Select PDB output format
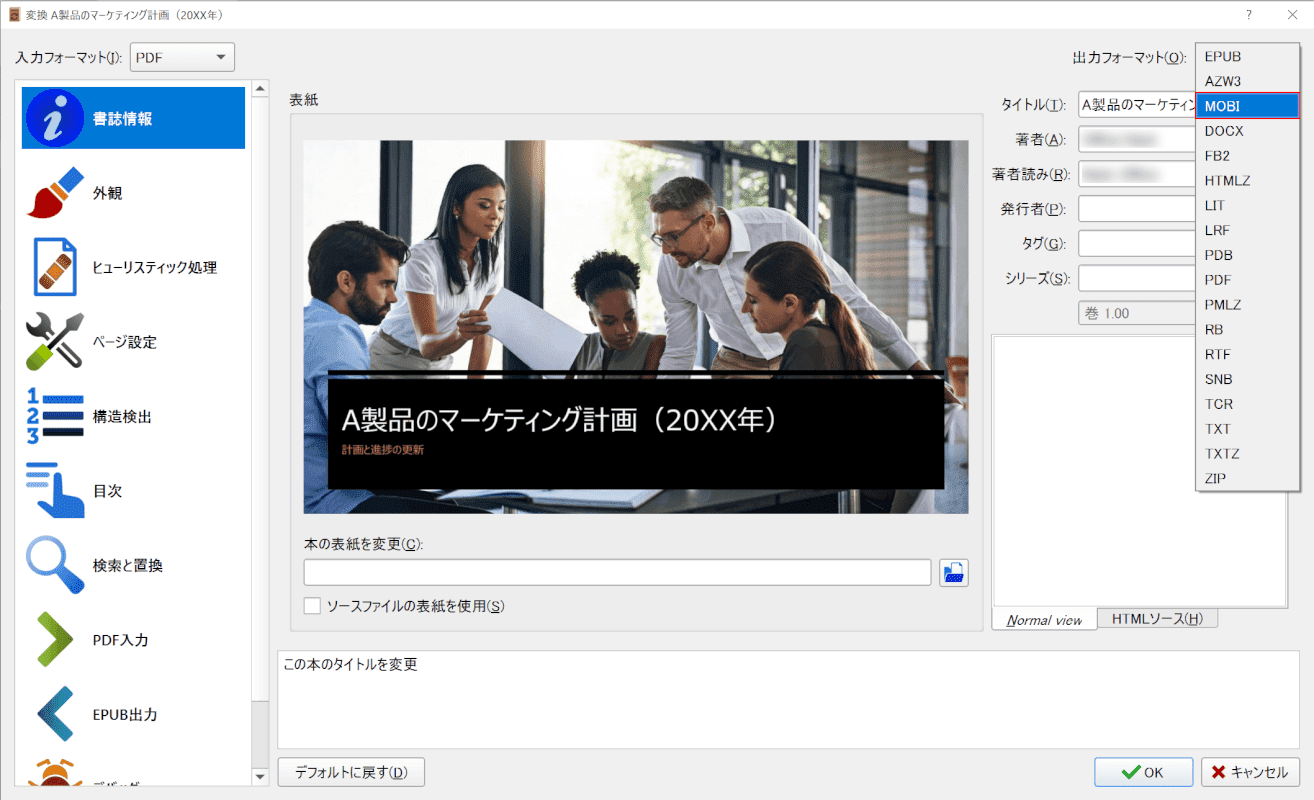Screen dimensions: 1314x800 (x=1247, y=255)
